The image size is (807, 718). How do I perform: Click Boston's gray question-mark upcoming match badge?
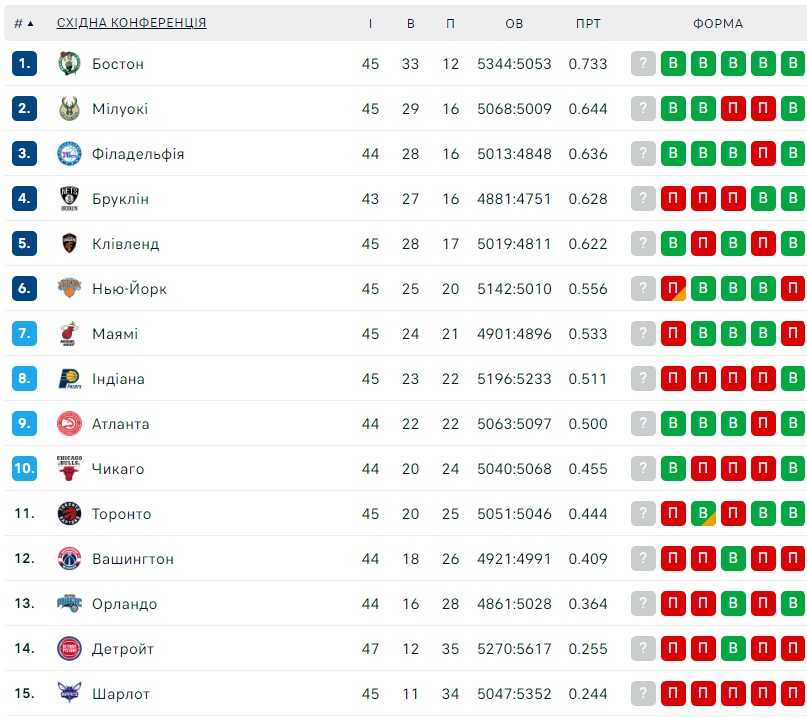tap(643, 63)
